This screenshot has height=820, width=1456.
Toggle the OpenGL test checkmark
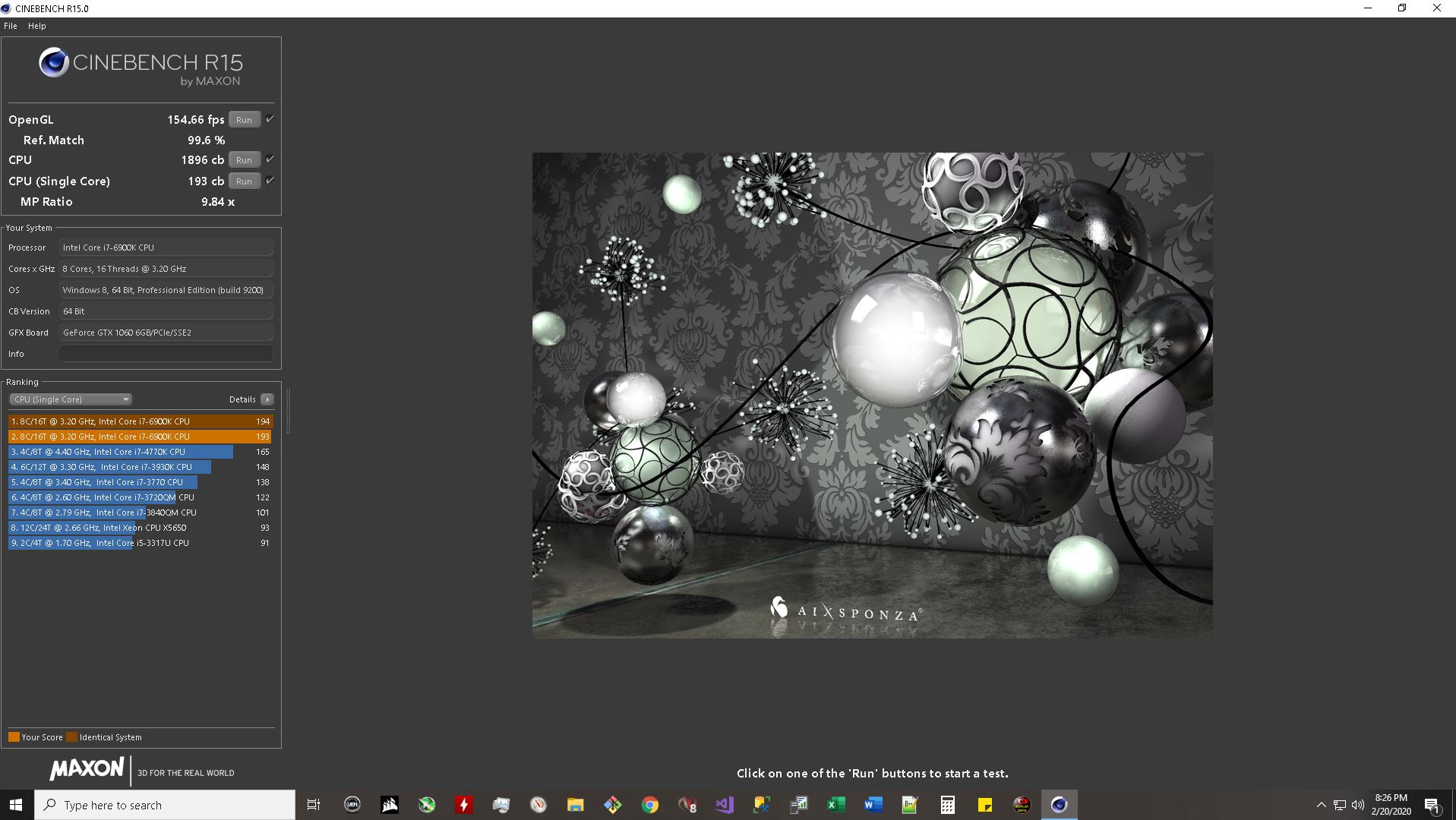270,119
